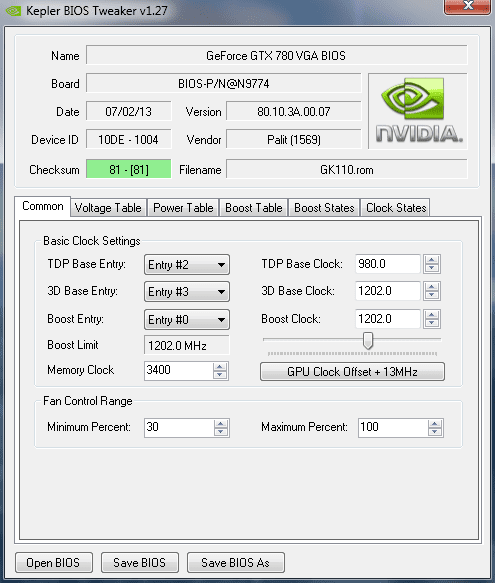This screenshot has height=583, width=495.
Task: Click the Open BIOS button
Action: tap(54, 563)
